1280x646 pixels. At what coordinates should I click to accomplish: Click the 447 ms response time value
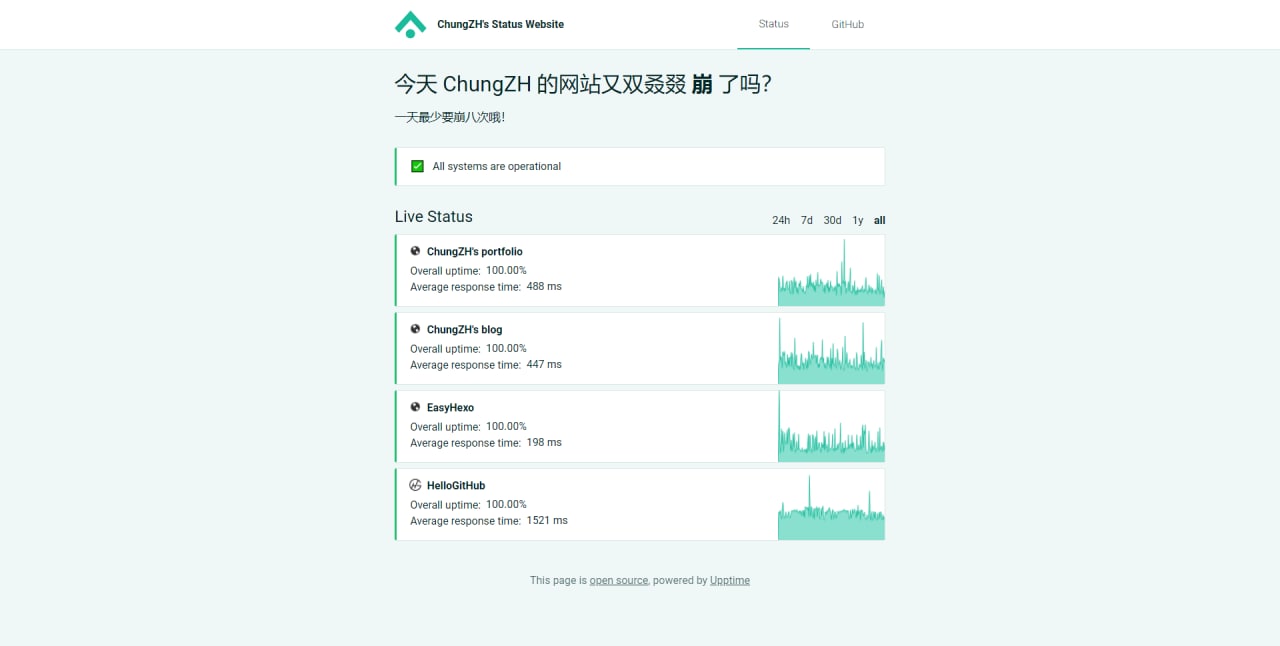[x=544, y=364]
